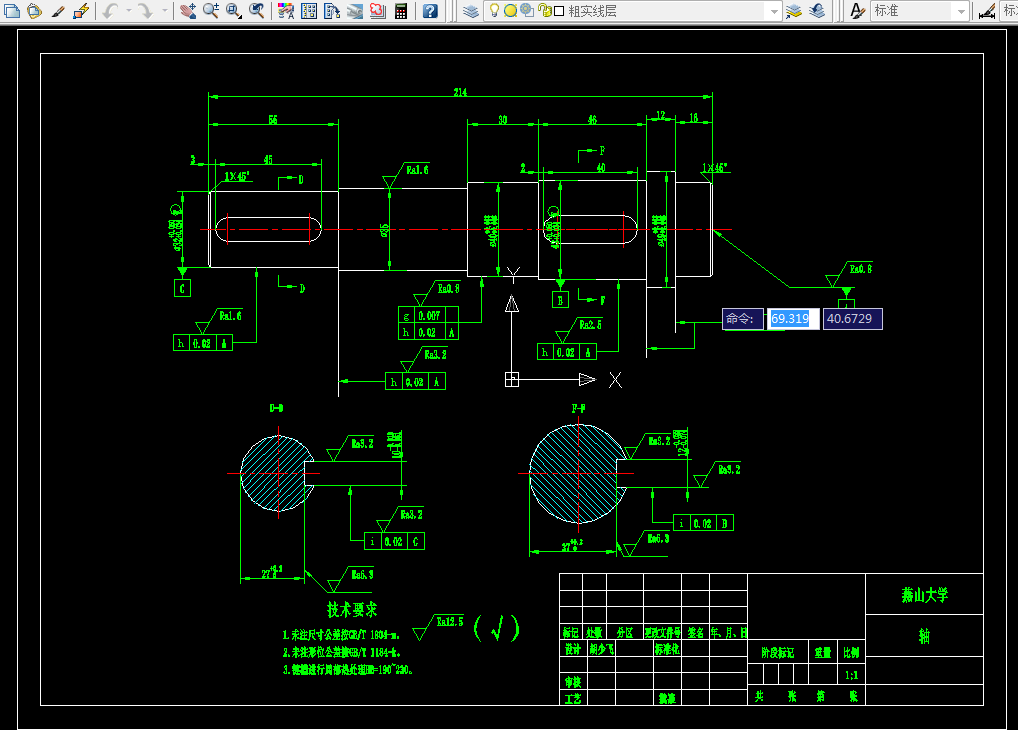1018x730 pixels.
Task: Click the 69.319 coordinate input field
Action: coord(793,319)
